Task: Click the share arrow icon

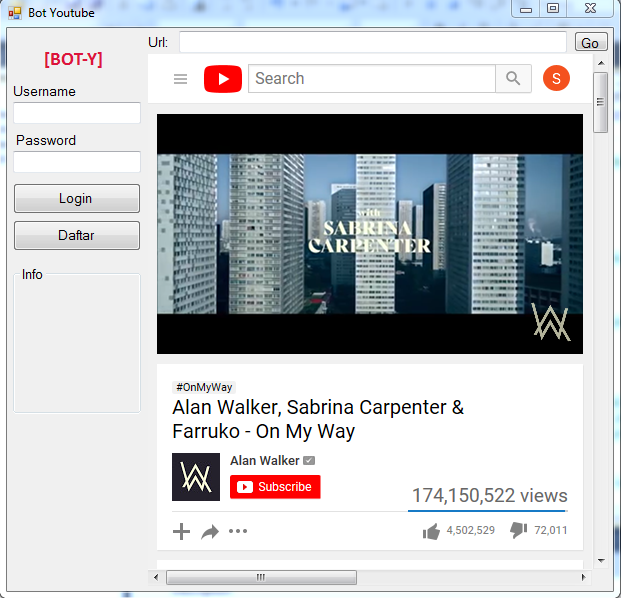Action: [x=210, y=531]
